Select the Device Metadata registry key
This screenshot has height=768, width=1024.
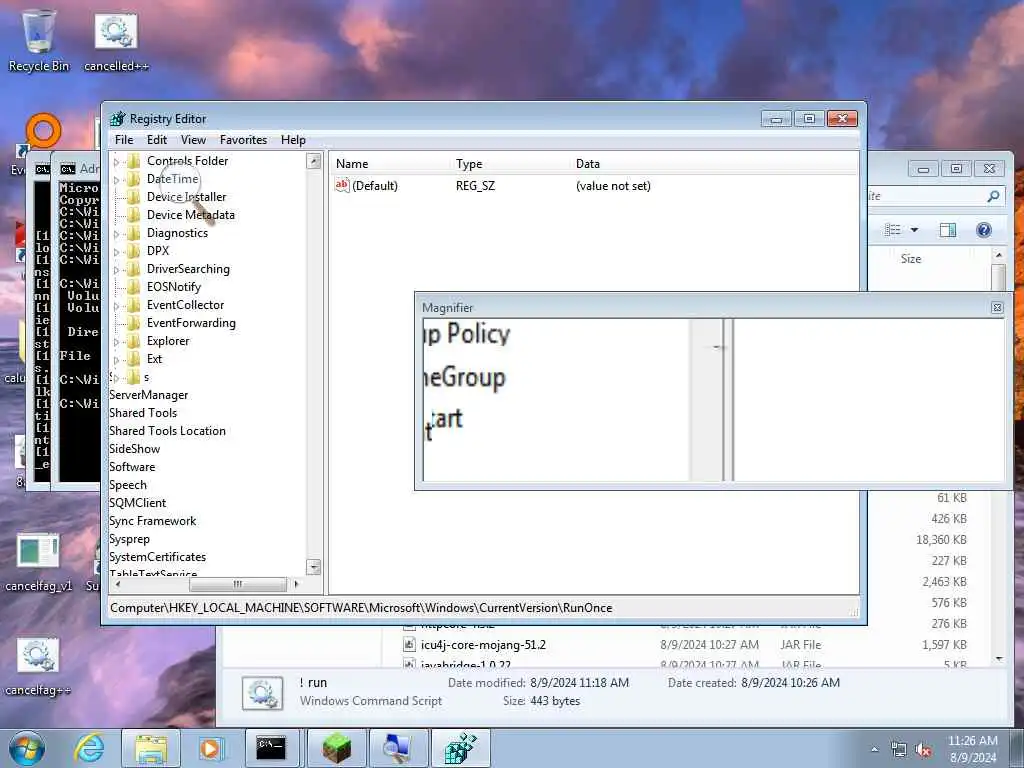(190, 215)
